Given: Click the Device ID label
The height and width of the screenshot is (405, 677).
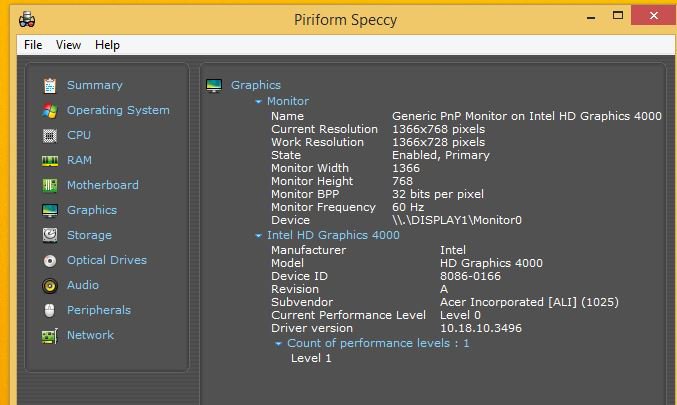Looking at the screenshot, I should tap(299, 276).
